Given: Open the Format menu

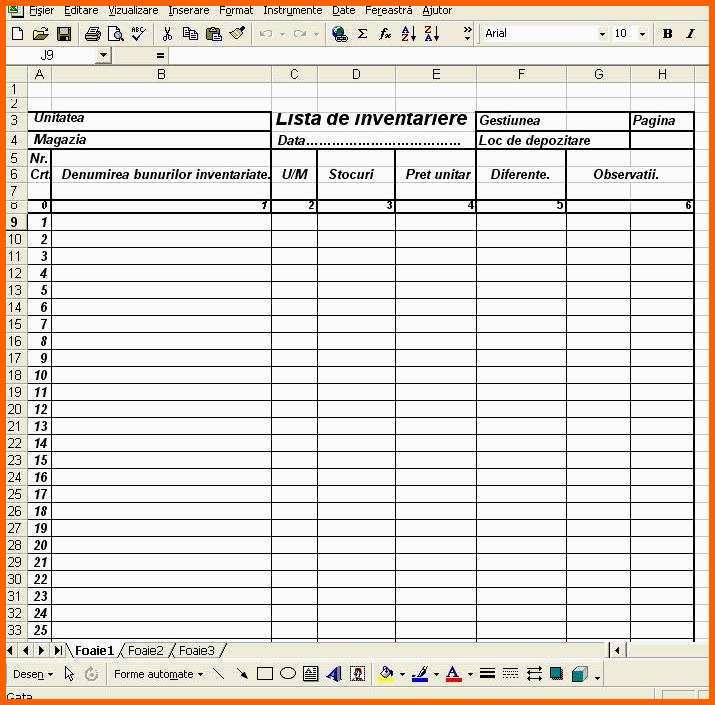Looking at the screenshot, I should (x=236, y=10).
